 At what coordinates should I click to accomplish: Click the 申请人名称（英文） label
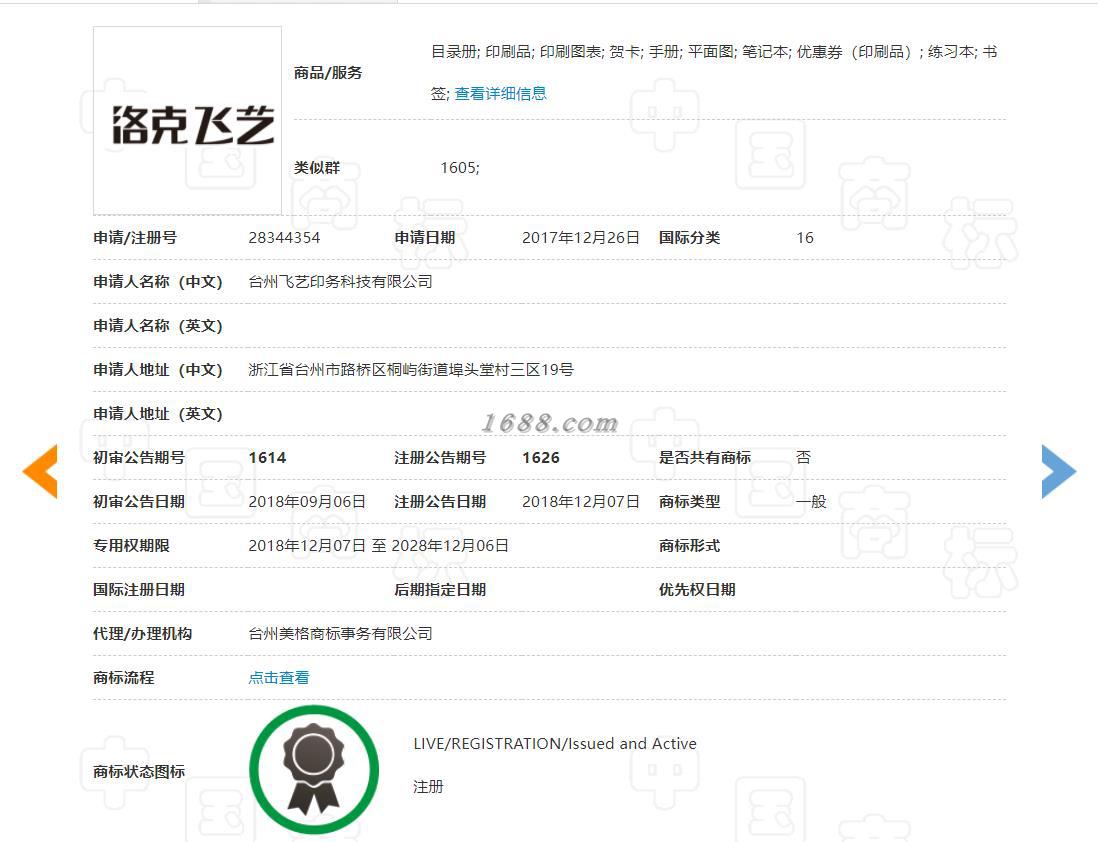coord(158,326)
